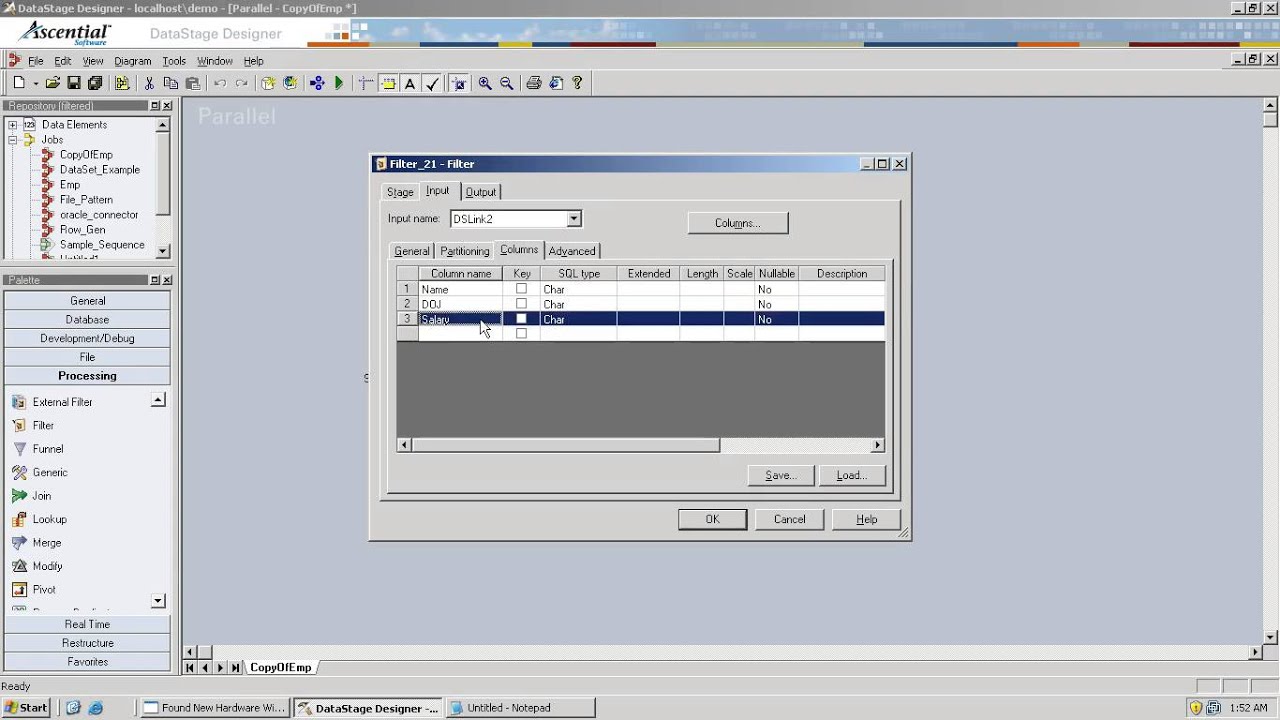
Task: Click the Columns... button
Action: (x=738, y=223)
